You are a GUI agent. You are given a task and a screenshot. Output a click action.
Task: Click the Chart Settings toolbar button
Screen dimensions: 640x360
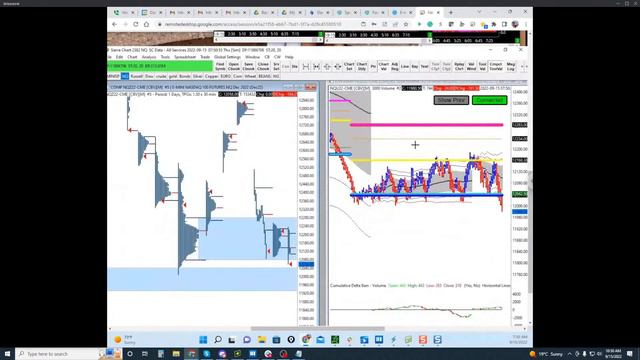(349, 66)
